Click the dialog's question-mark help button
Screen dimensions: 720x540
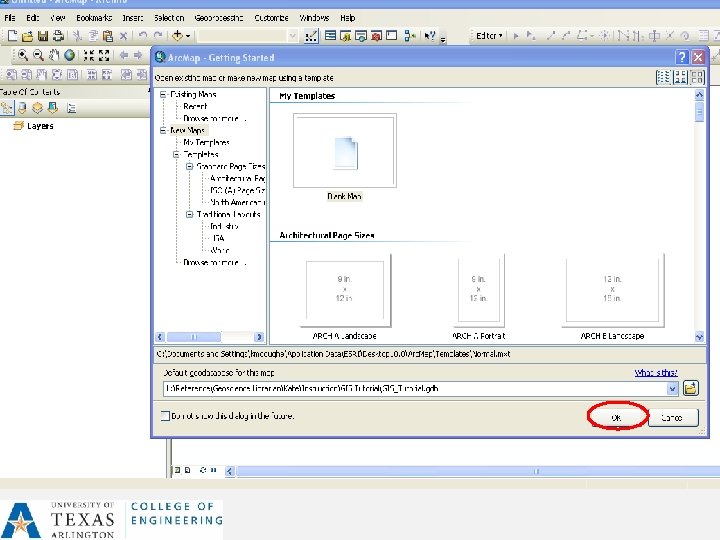click(681, 57)
